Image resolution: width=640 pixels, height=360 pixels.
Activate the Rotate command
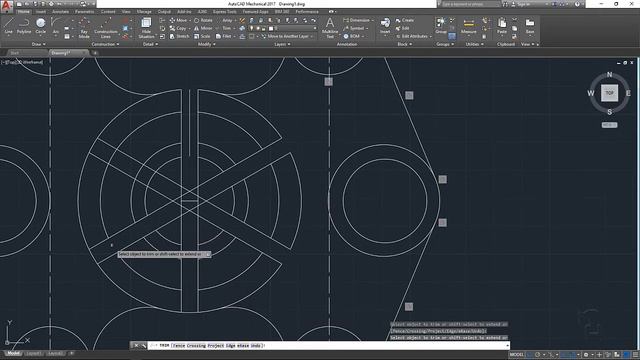click(x=203, y=20)
